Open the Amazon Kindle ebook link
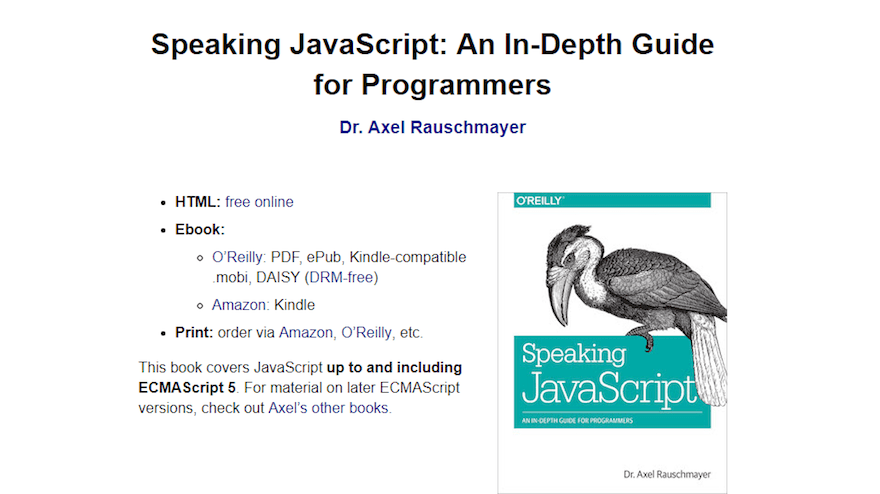Viewport: 880px width, 494px height. coord(239,305)
